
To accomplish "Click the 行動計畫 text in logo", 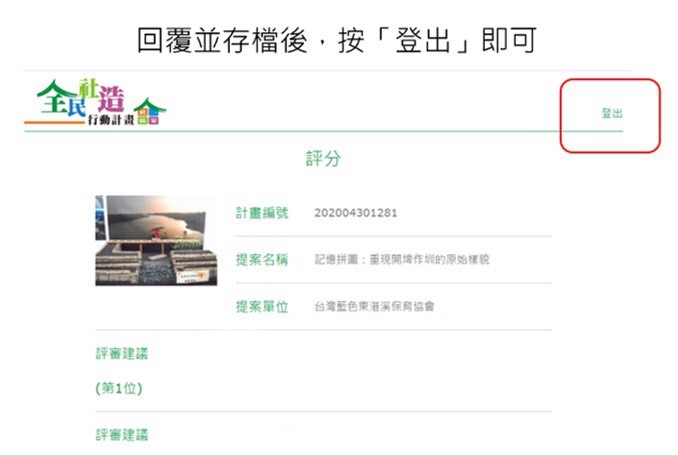I will click(x=111, y=120).
